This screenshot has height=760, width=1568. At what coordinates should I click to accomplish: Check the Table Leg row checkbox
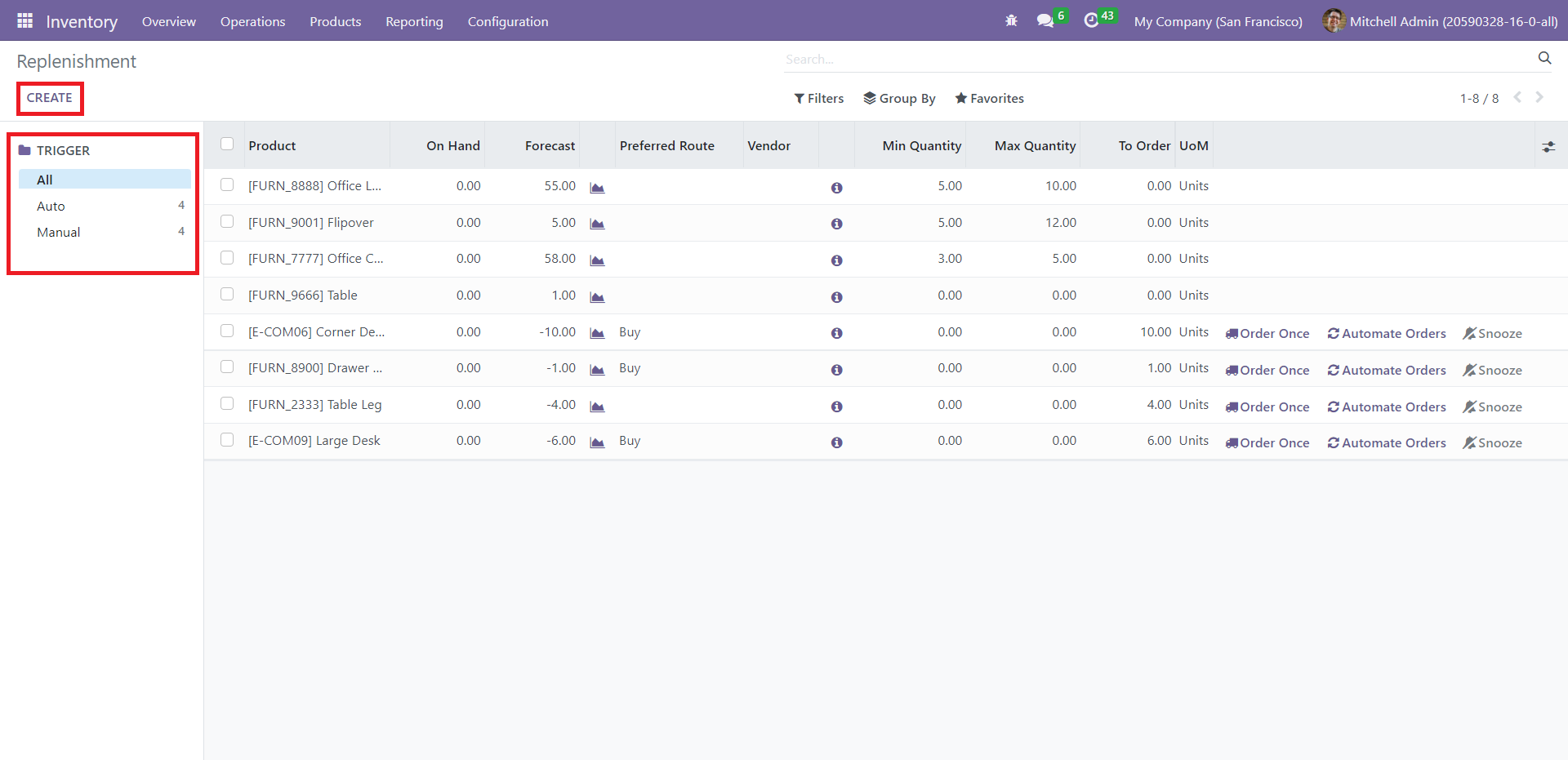(x=227, y=403)
